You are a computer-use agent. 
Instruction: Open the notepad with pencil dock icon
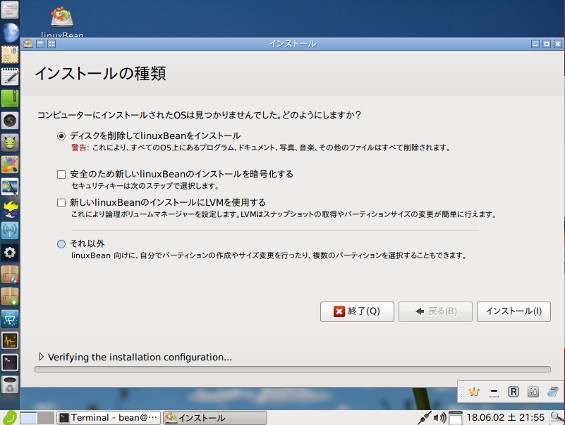[10, 76]
